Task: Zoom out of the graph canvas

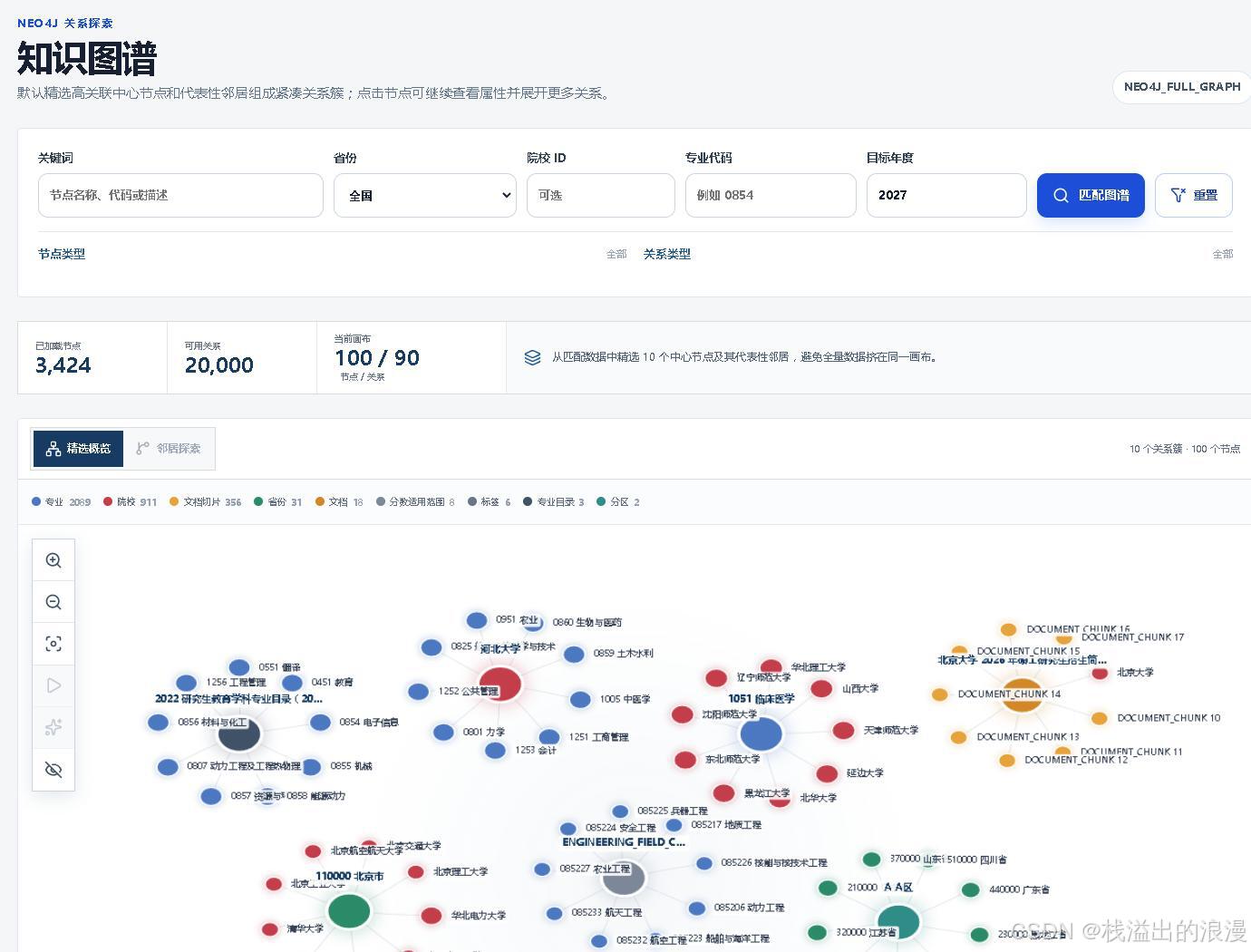Action: [x=53, y=602]
